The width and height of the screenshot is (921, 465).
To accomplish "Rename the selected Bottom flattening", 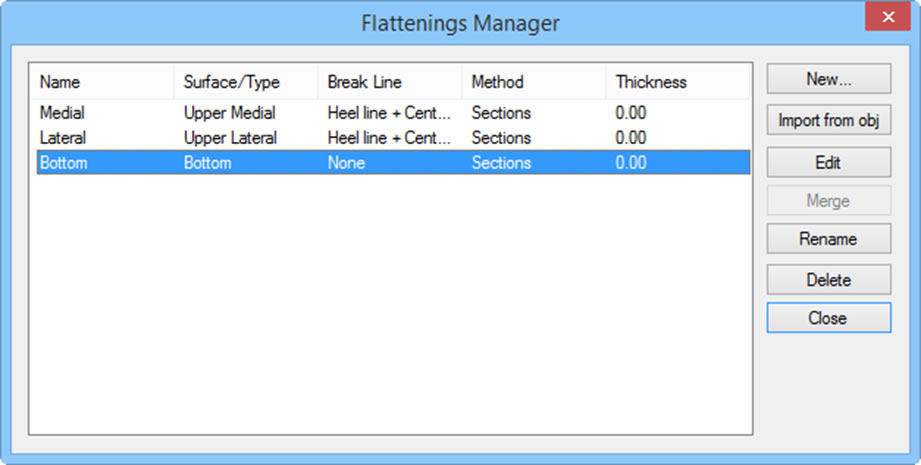I will (x=829, y=238).
